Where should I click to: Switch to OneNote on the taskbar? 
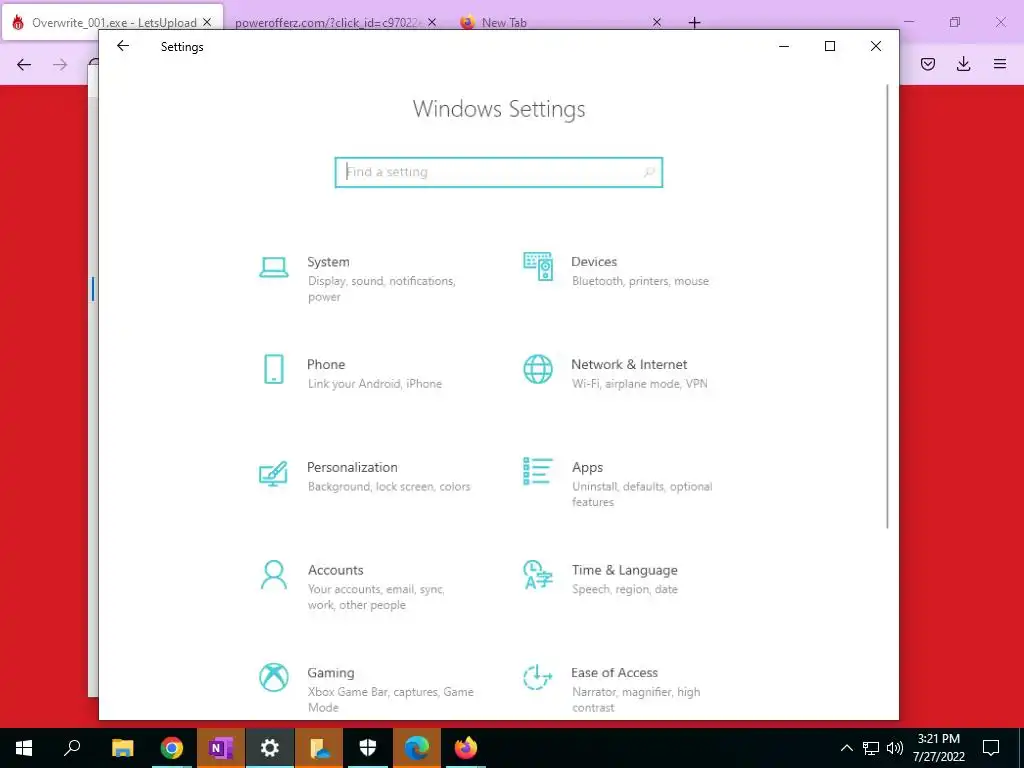(x=221, y=748)
